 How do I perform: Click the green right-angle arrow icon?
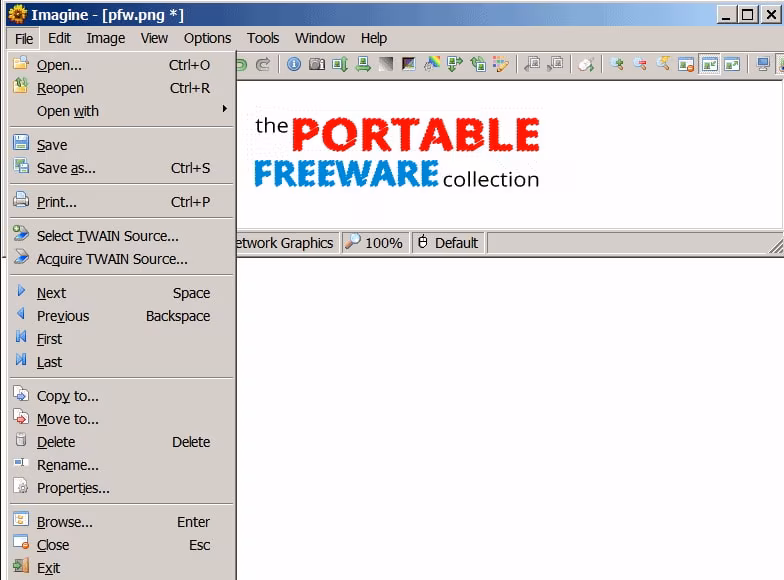pyautogui.click(x=454, y=64)
